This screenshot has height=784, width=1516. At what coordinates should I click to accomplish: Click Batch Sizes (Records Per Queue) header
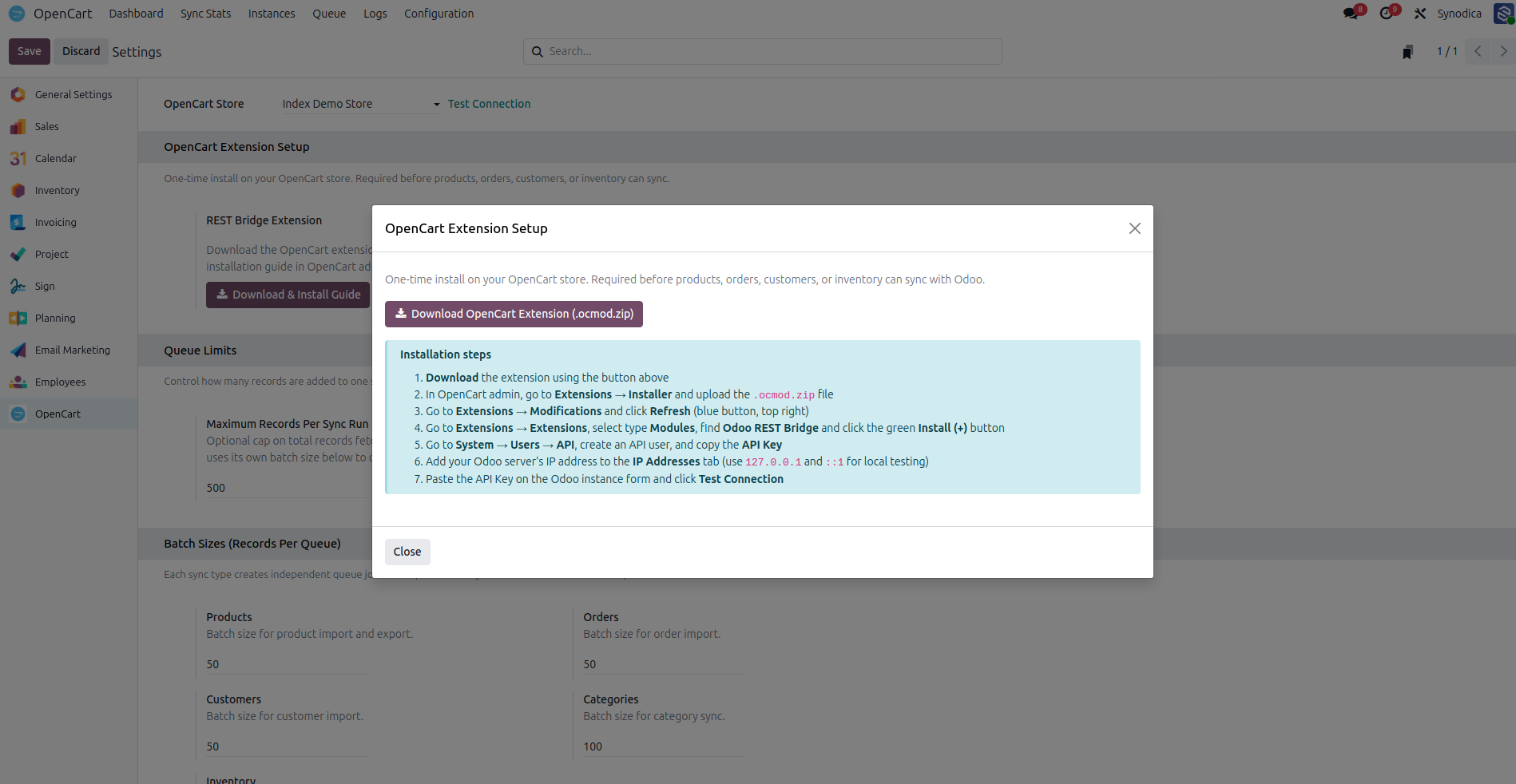[252, 544]
